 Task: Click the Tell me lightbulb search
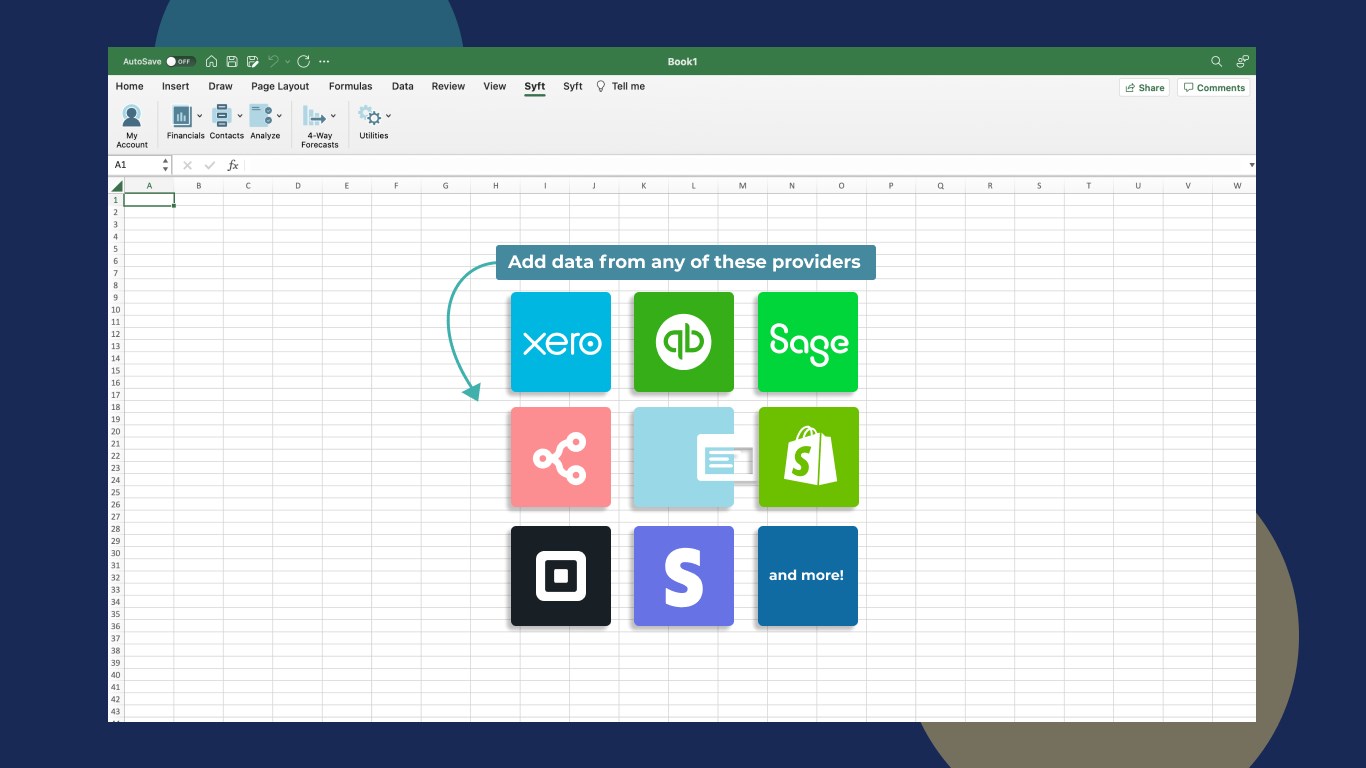pyautogui.click(x=621, y=87)
